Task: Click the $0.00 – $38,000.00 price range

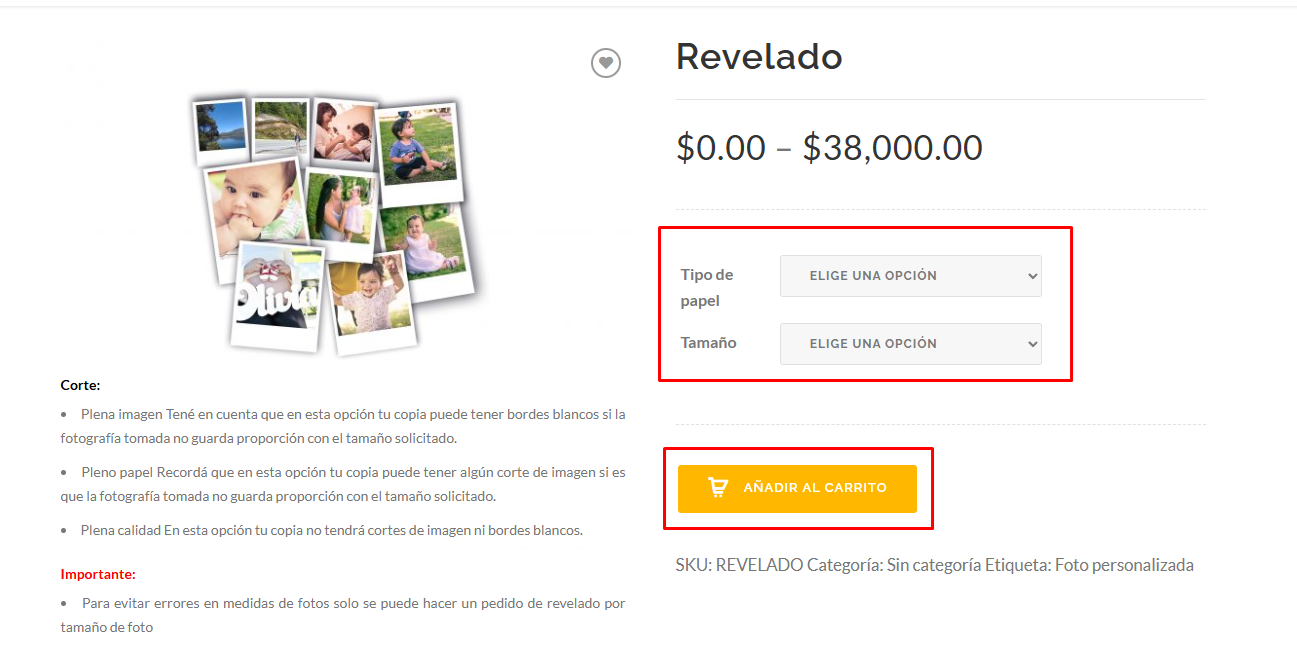Action: (829, 148)
